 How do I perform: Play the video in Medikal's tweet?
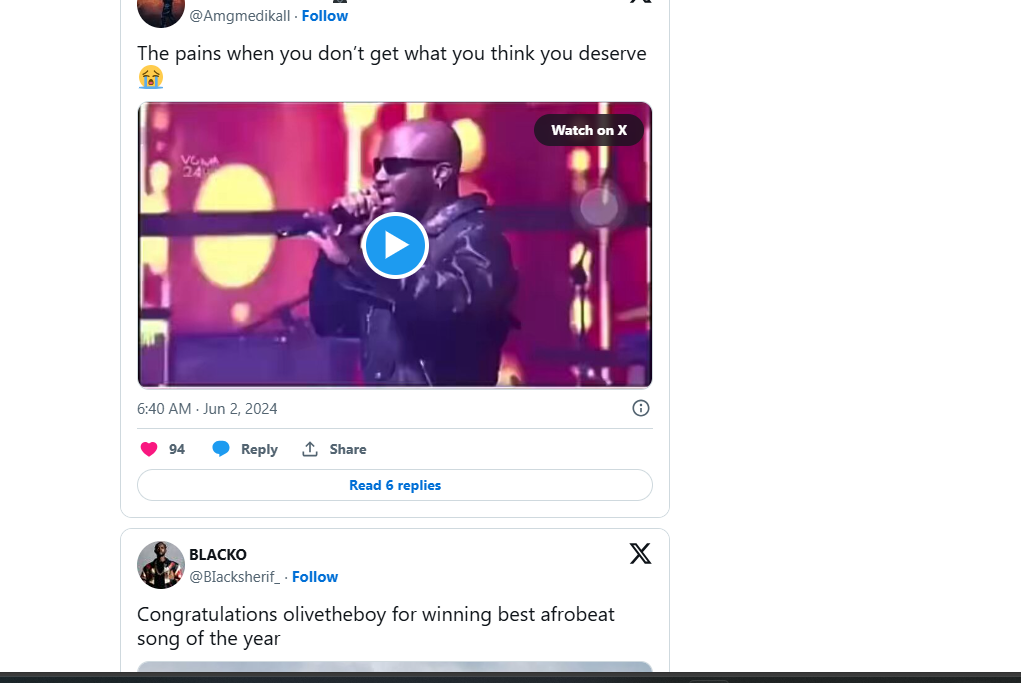(x=395, y=245)
